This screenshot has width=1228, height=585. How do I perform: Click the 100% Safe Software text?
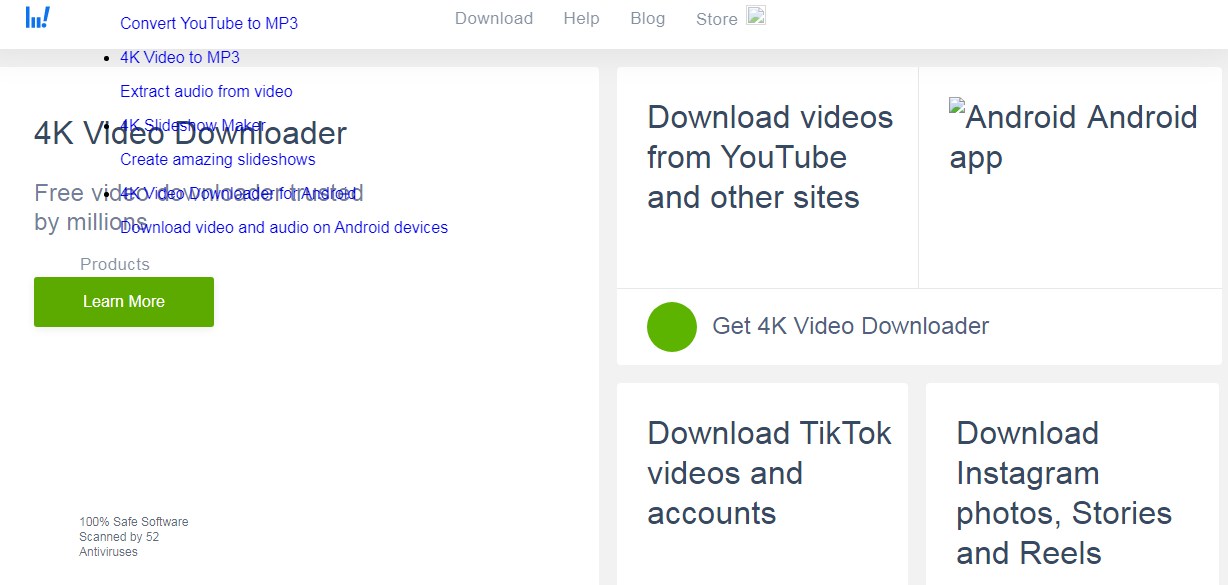pyautogui.click(x=134, y=522)
